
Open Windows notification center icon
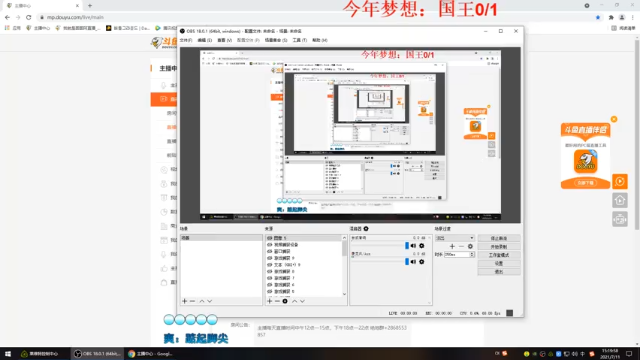pos(629,354)
